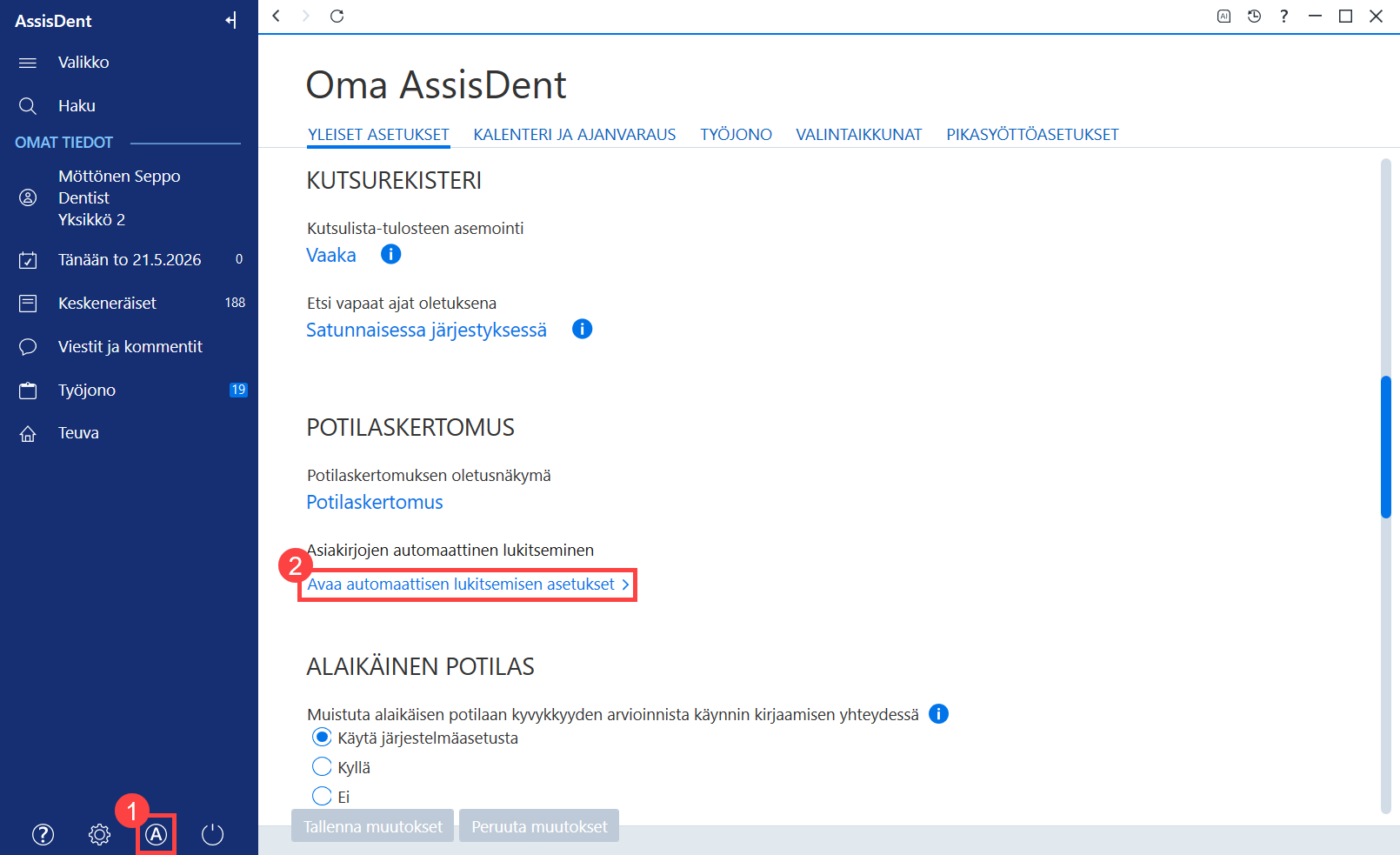Click the power logout icon
The width and height of the screenshot is (1400, 855).
click(212, 835)
